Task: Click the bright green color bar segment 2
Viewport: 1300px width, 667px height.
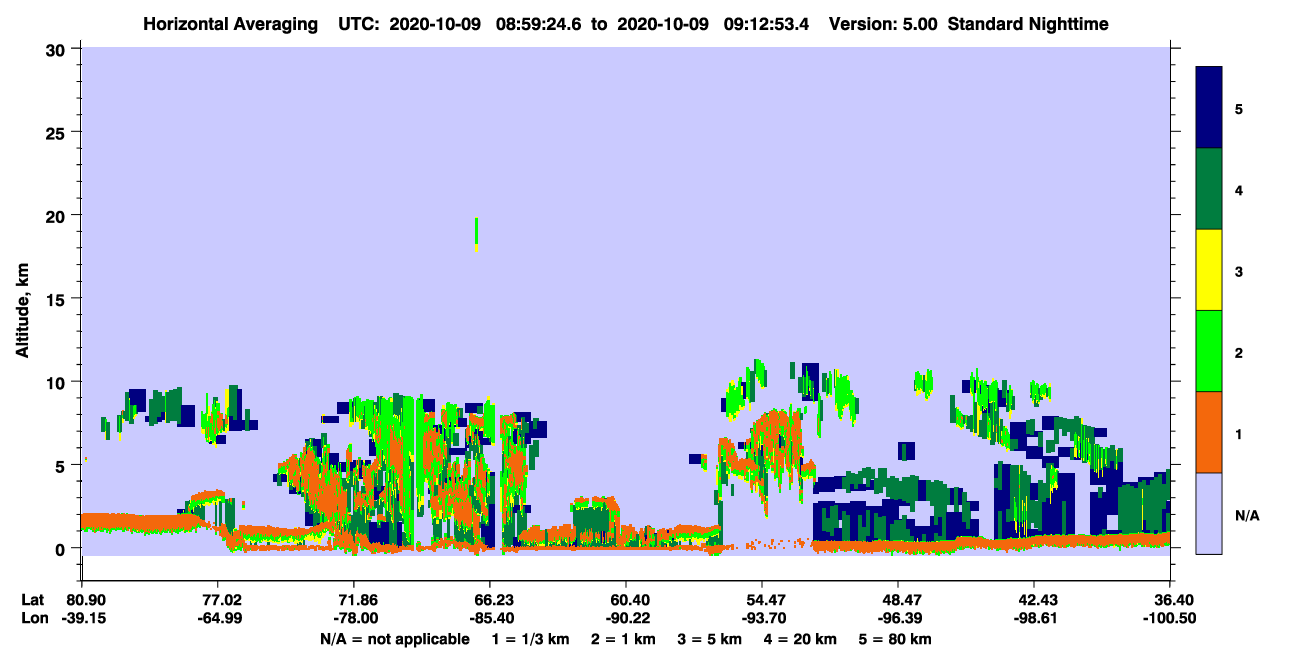Action: (x=1209, y=350)
